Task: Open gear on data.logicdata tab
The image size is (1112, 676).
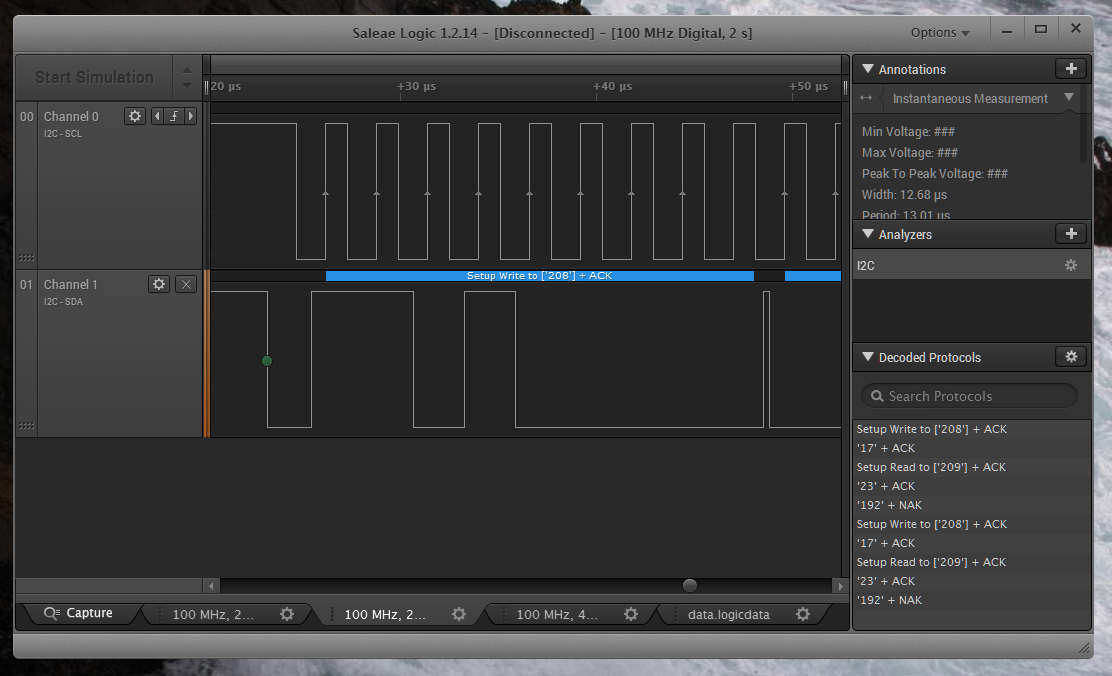Action: pyautogui.click(x=803, y=614)
